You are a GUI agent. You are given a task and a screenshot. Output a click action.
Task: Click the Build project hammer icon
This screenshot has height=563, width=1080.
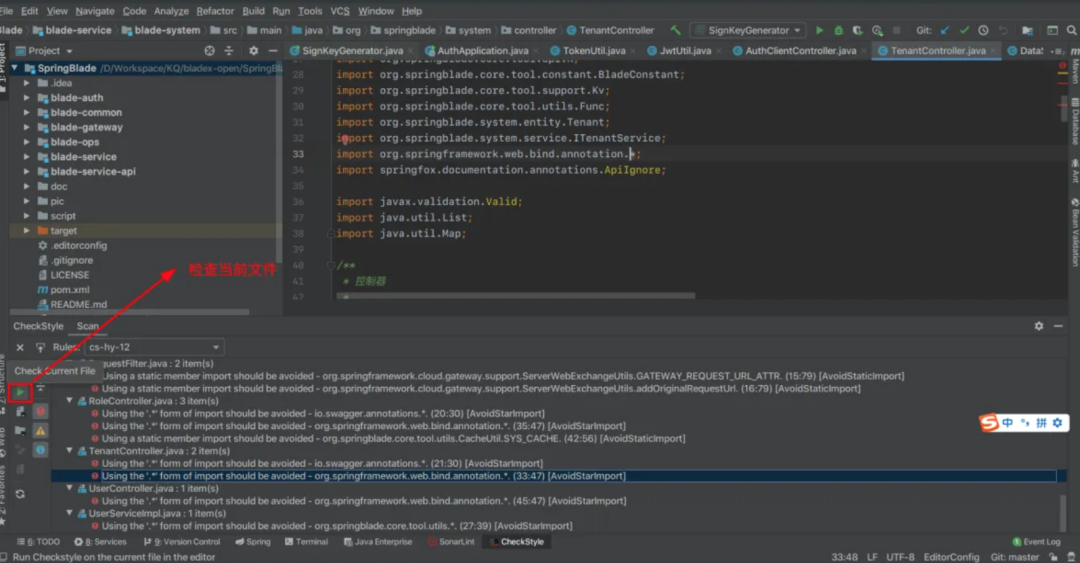tap(676, 30)
